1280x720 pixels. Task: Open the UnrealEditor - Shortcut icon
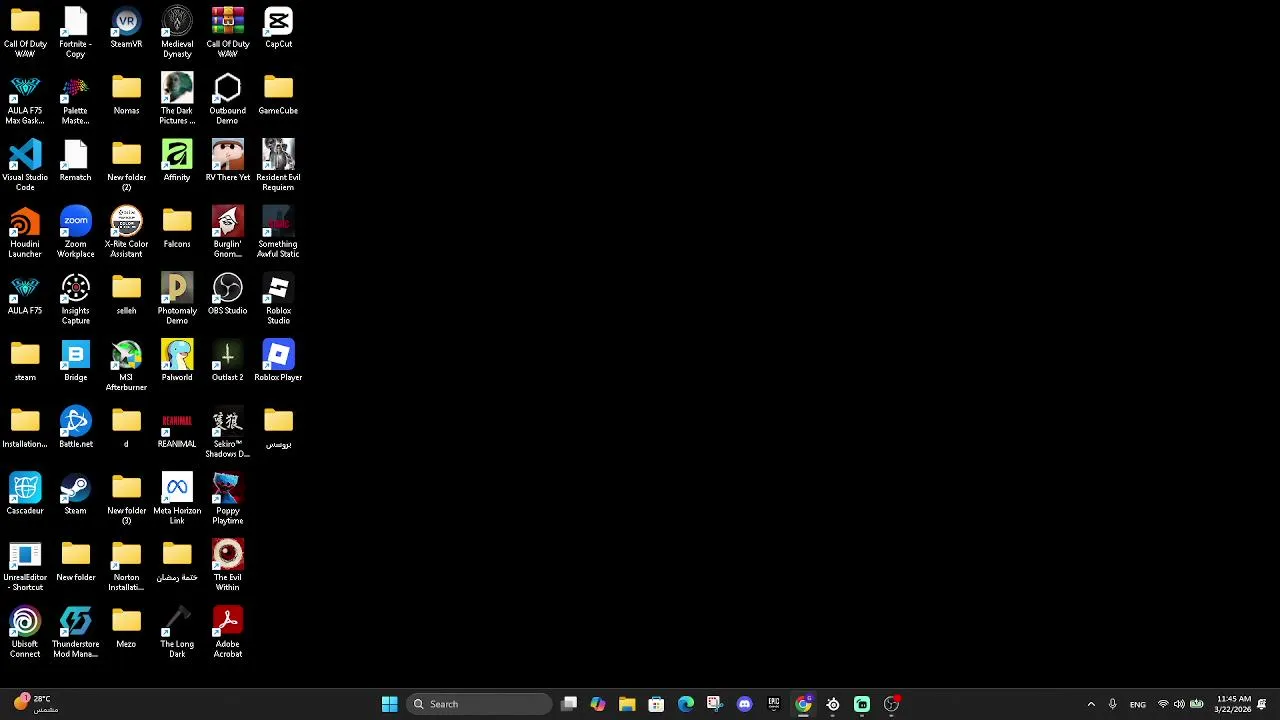[25, 567]
